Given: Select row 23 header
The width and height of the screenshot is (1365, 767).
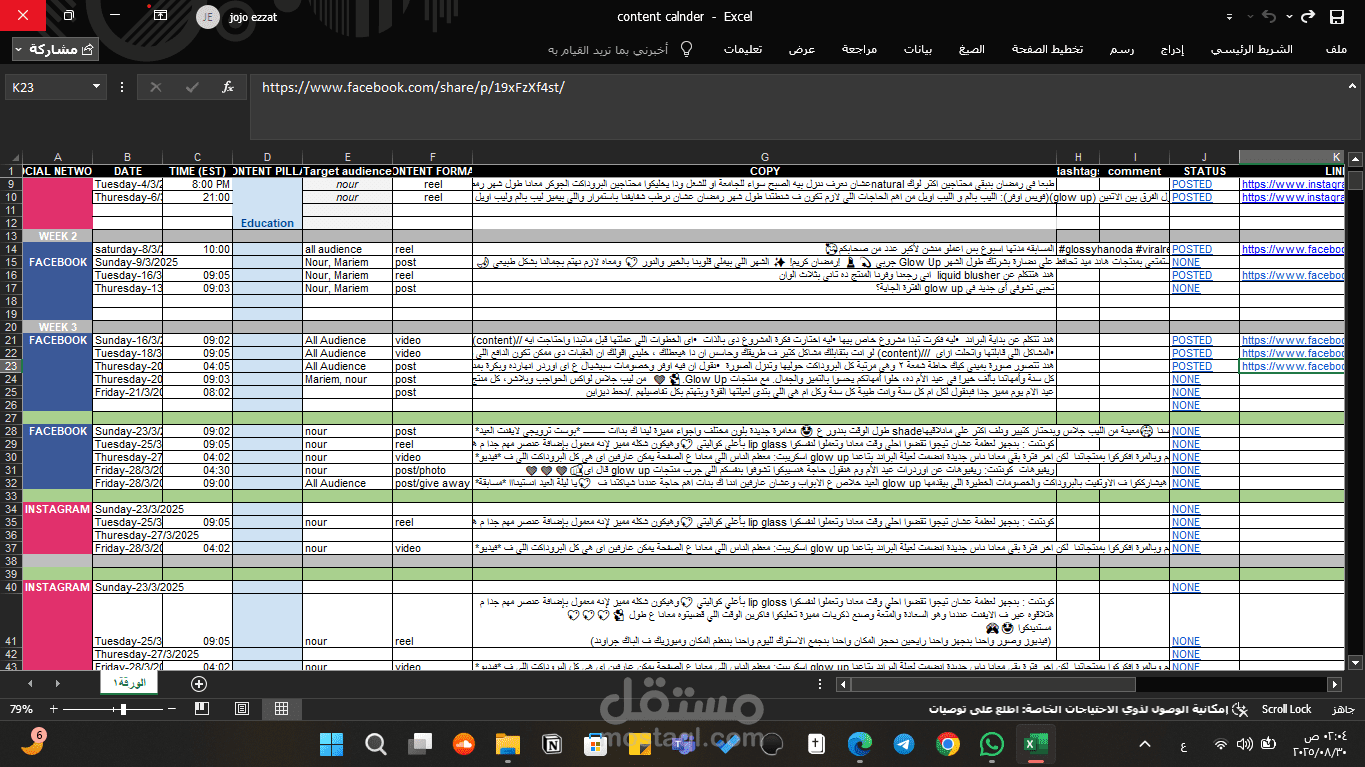Looking at the screenshot, I should click(11, 366).
